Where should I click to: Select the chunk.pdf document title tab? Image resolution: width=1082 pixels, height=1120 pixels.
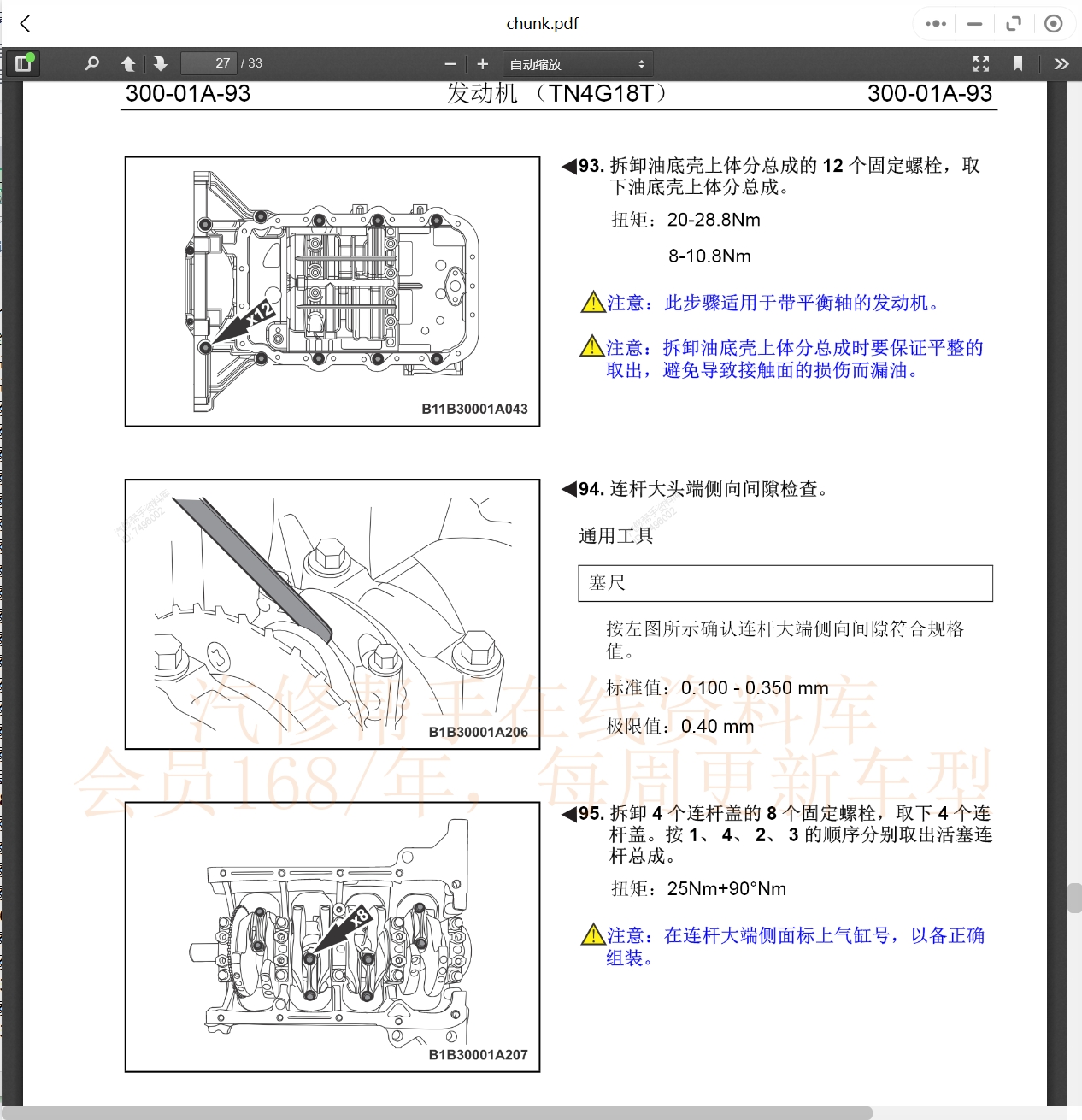[542, 23]
